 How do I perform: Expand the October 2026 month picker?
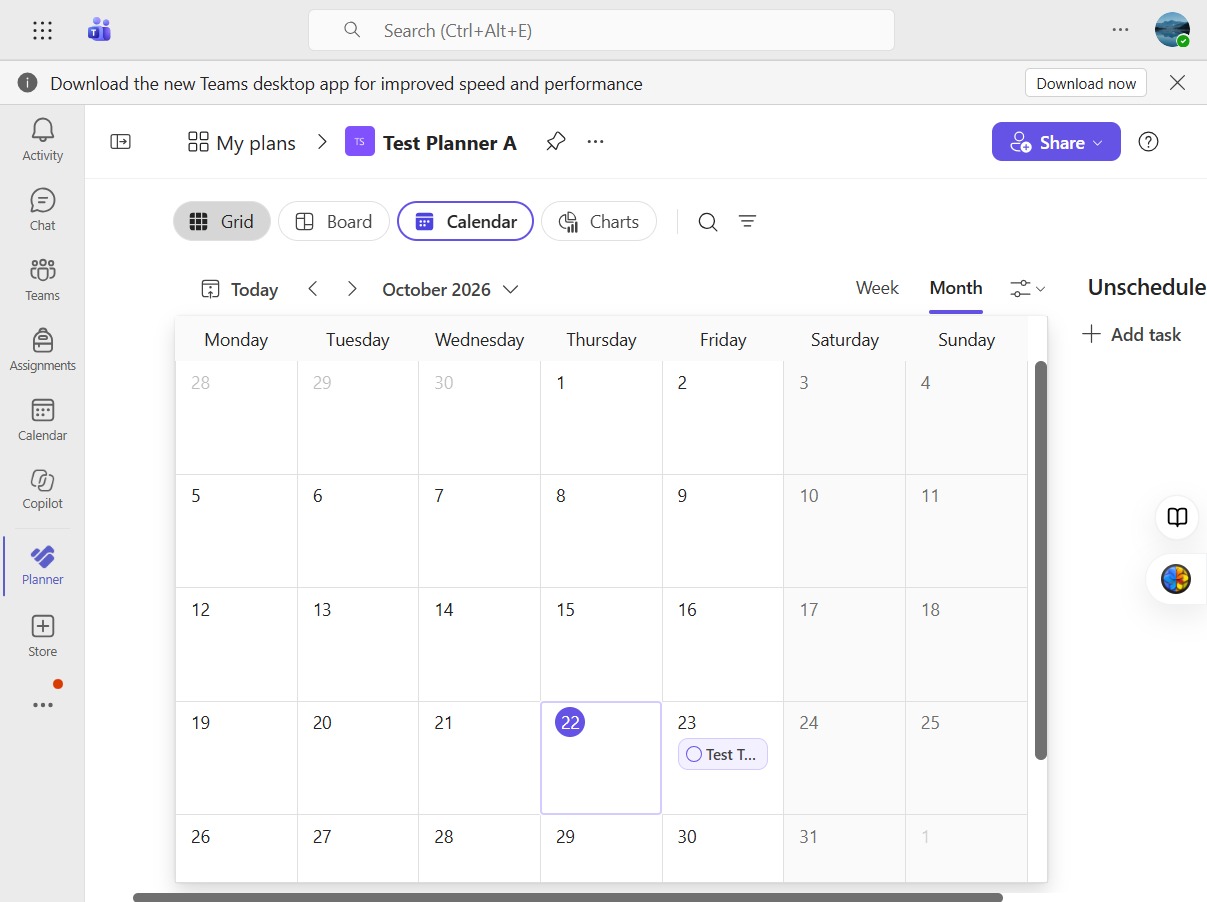(451, 289)
